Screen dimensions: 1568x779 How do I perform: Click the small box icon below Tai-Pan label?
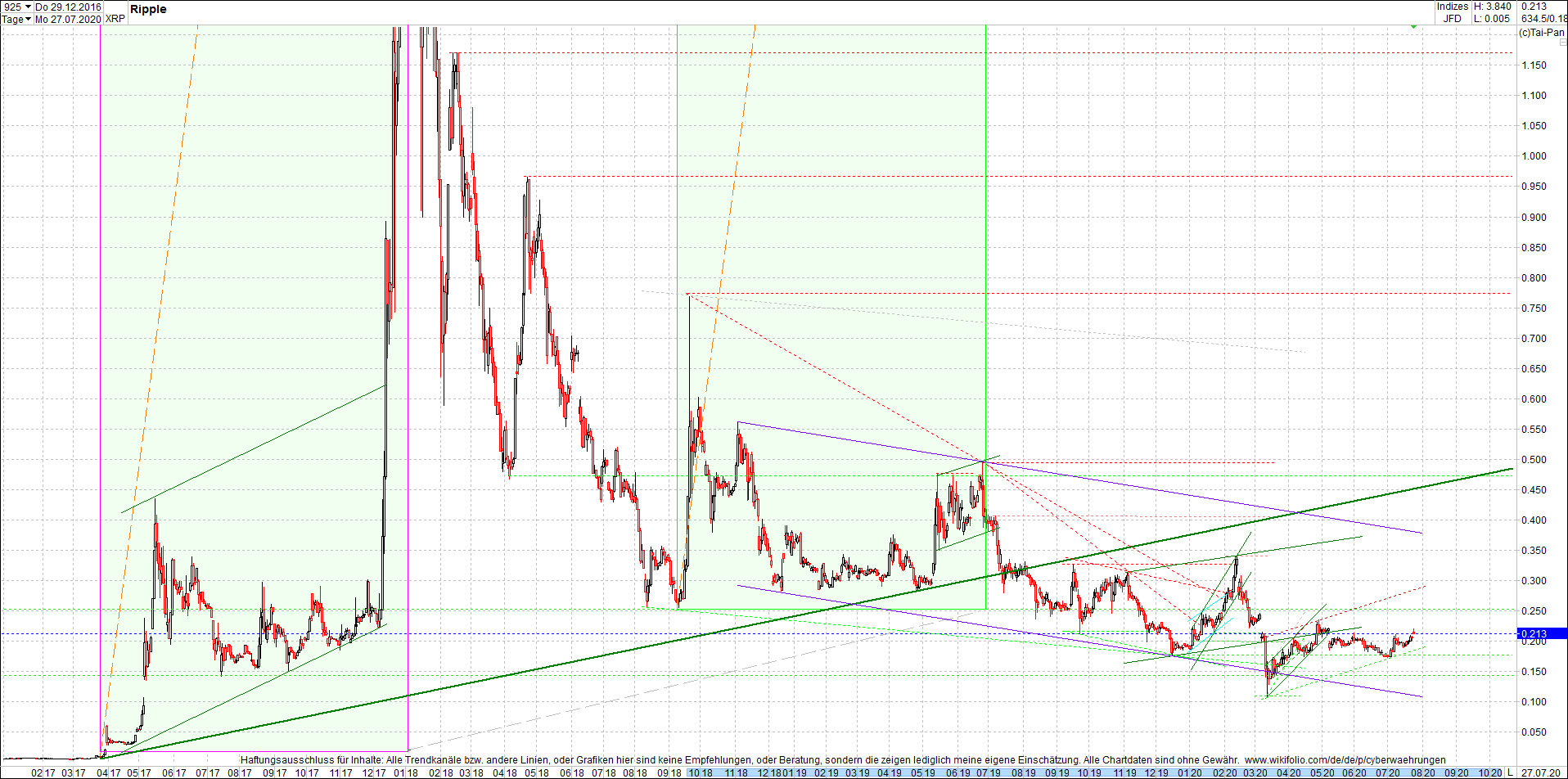(1563, 43)
